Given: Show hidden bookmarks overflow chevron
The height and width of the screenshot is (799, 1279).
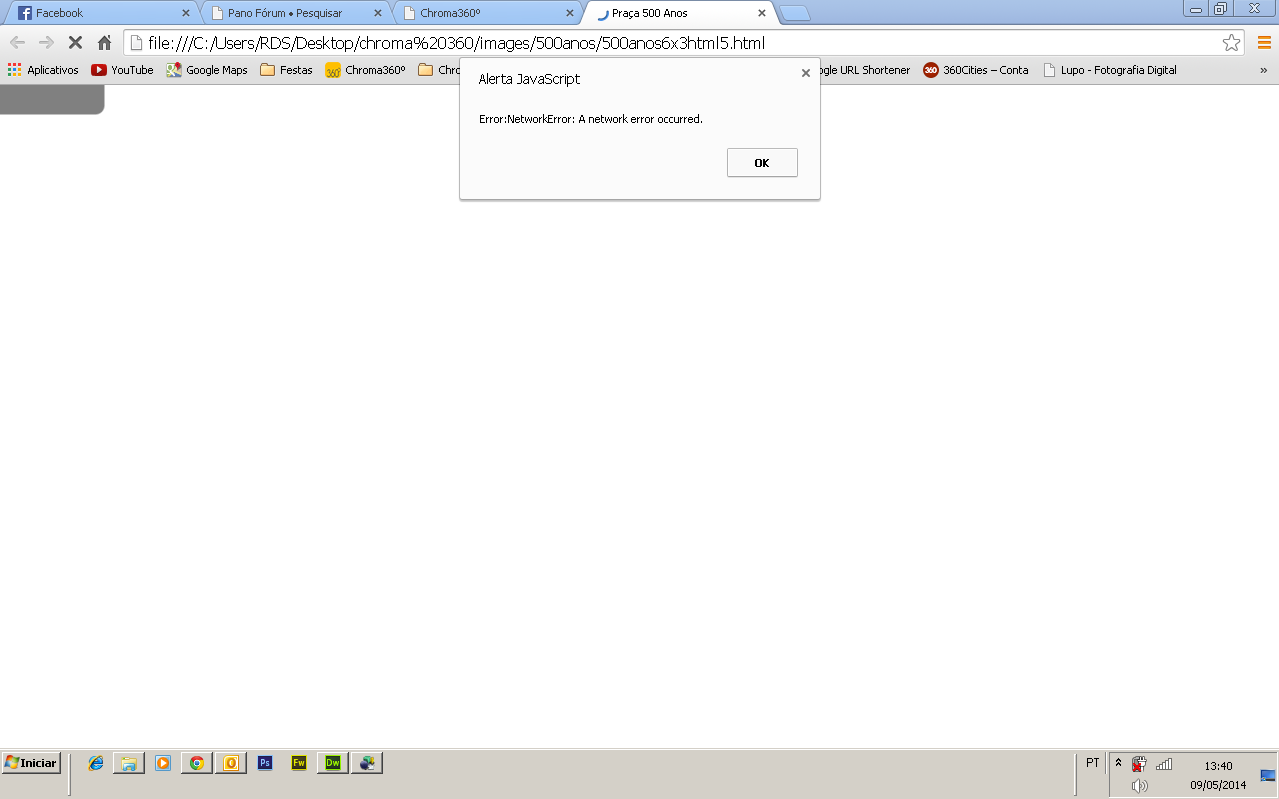Looking at the screenshot, I should point(1263,70).
